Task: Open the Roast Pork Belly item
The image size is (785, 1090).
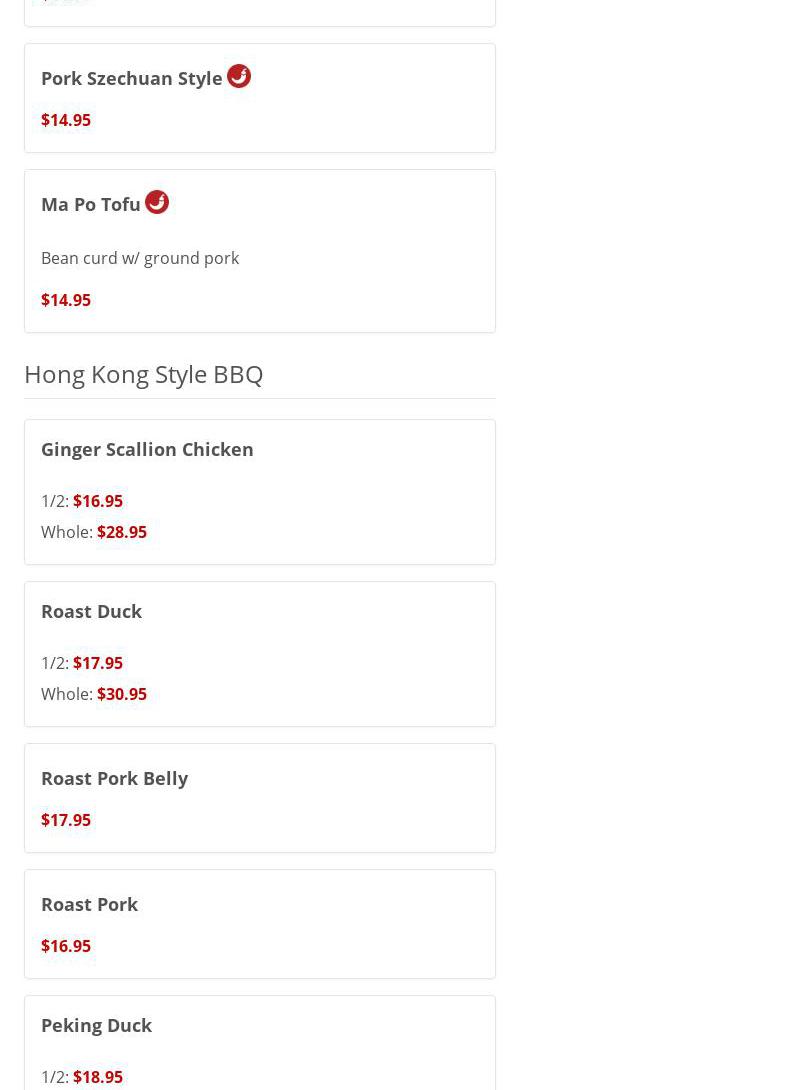Action: [x=114, y=778]
